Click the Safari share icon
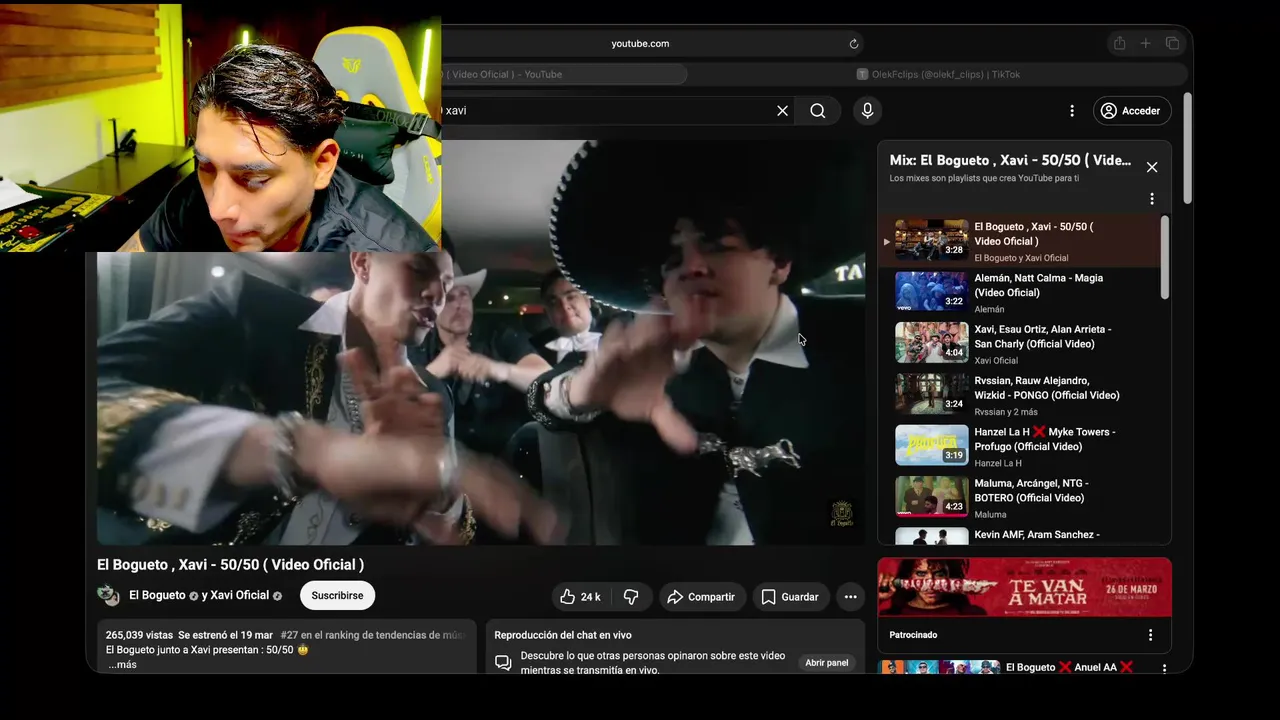 click(x=1119, y=44)
